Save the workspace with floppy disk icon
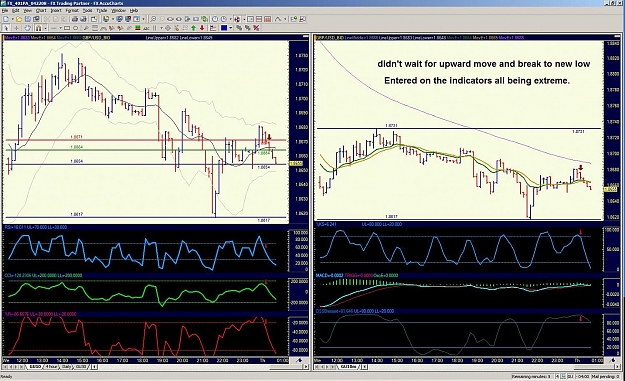This screenshot has height=381, width=625. pyautogui.click(x=28, y=19)
